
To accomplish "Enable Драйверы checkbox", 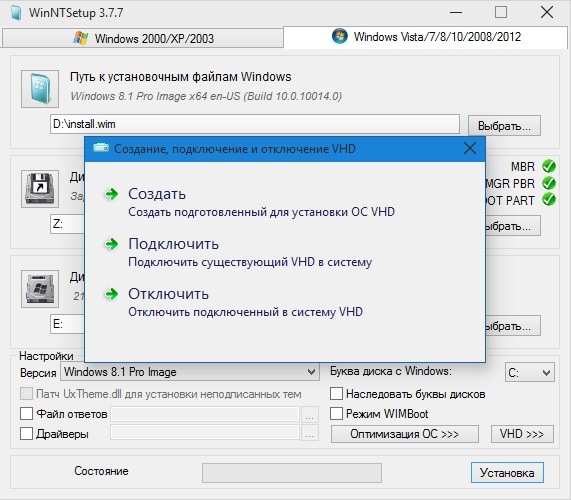I will tap(26, 434).
